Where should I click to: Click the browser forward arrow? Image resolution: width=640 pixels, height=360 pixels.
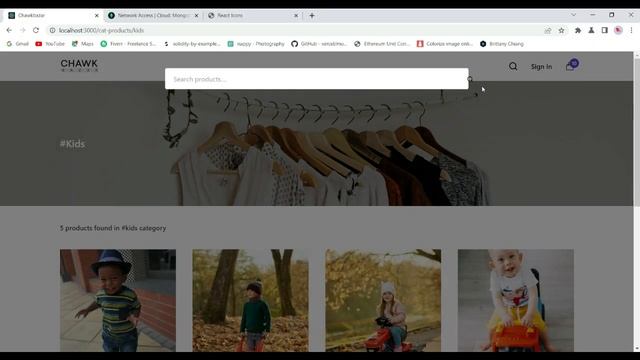pos(22,30)
